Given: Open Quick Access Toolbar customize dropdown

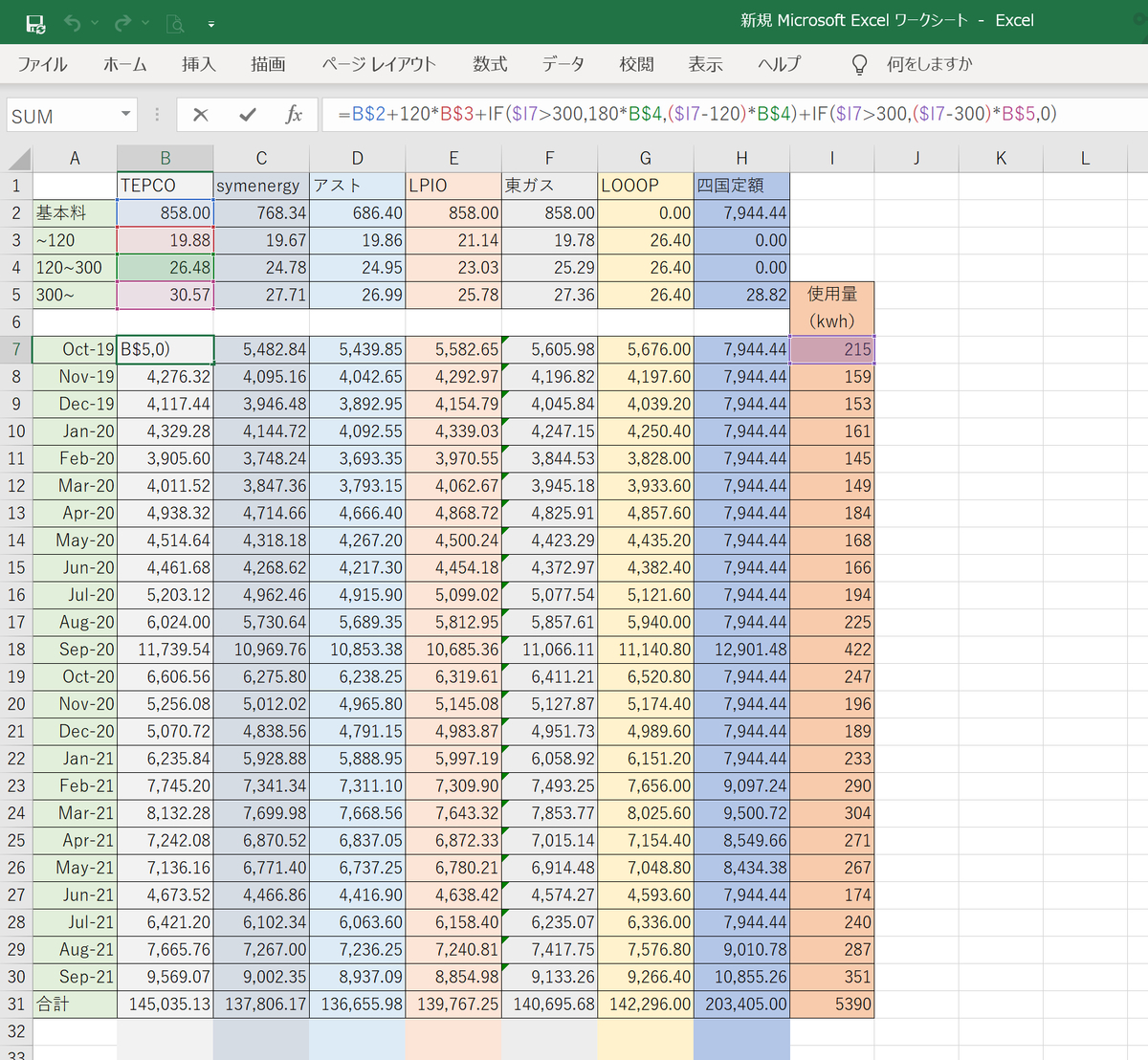Looking at the screenshot, I should coord(210,24).
